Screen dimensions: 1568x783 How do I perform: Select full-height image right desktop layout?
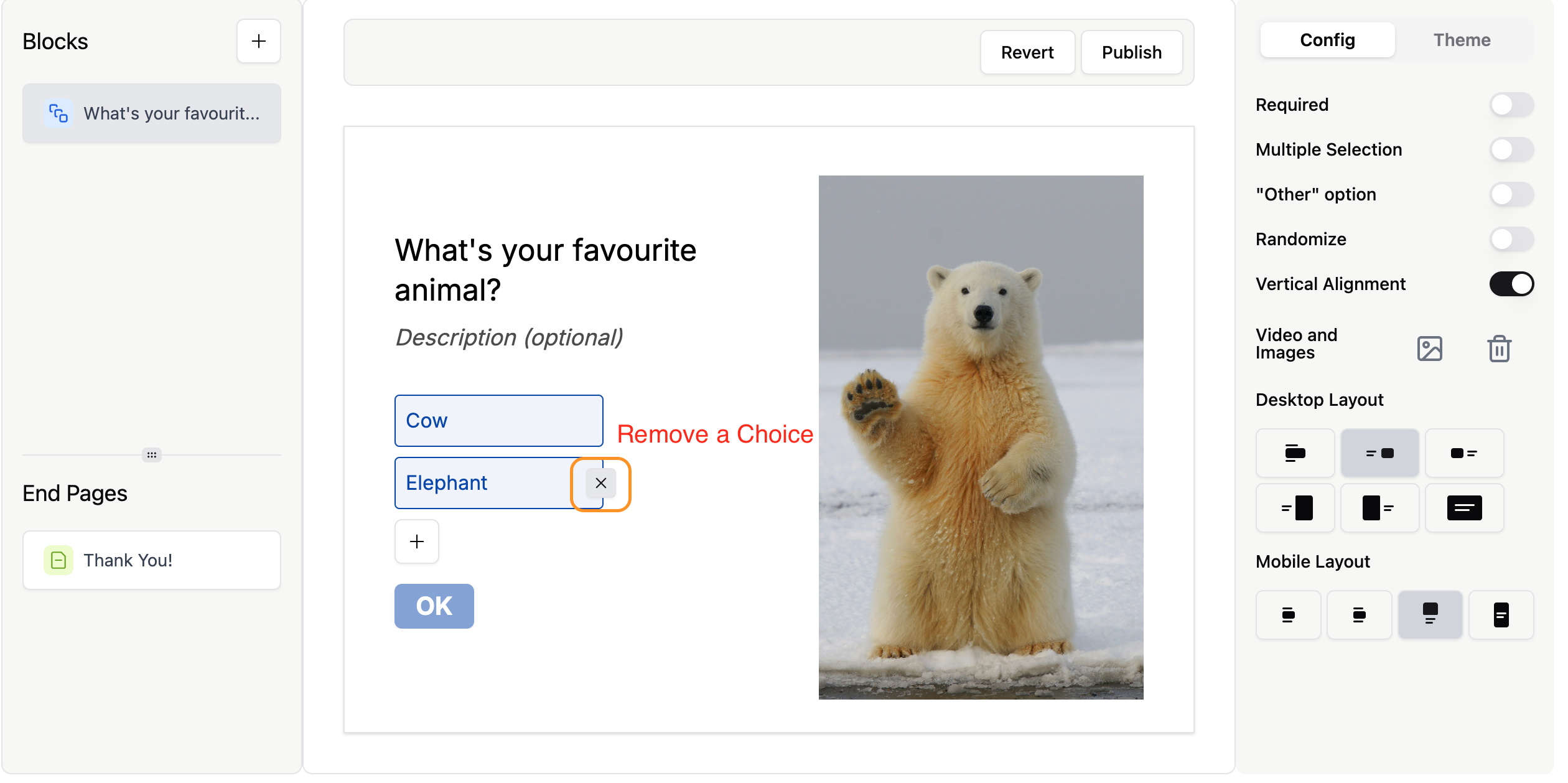coord(1295,508)
